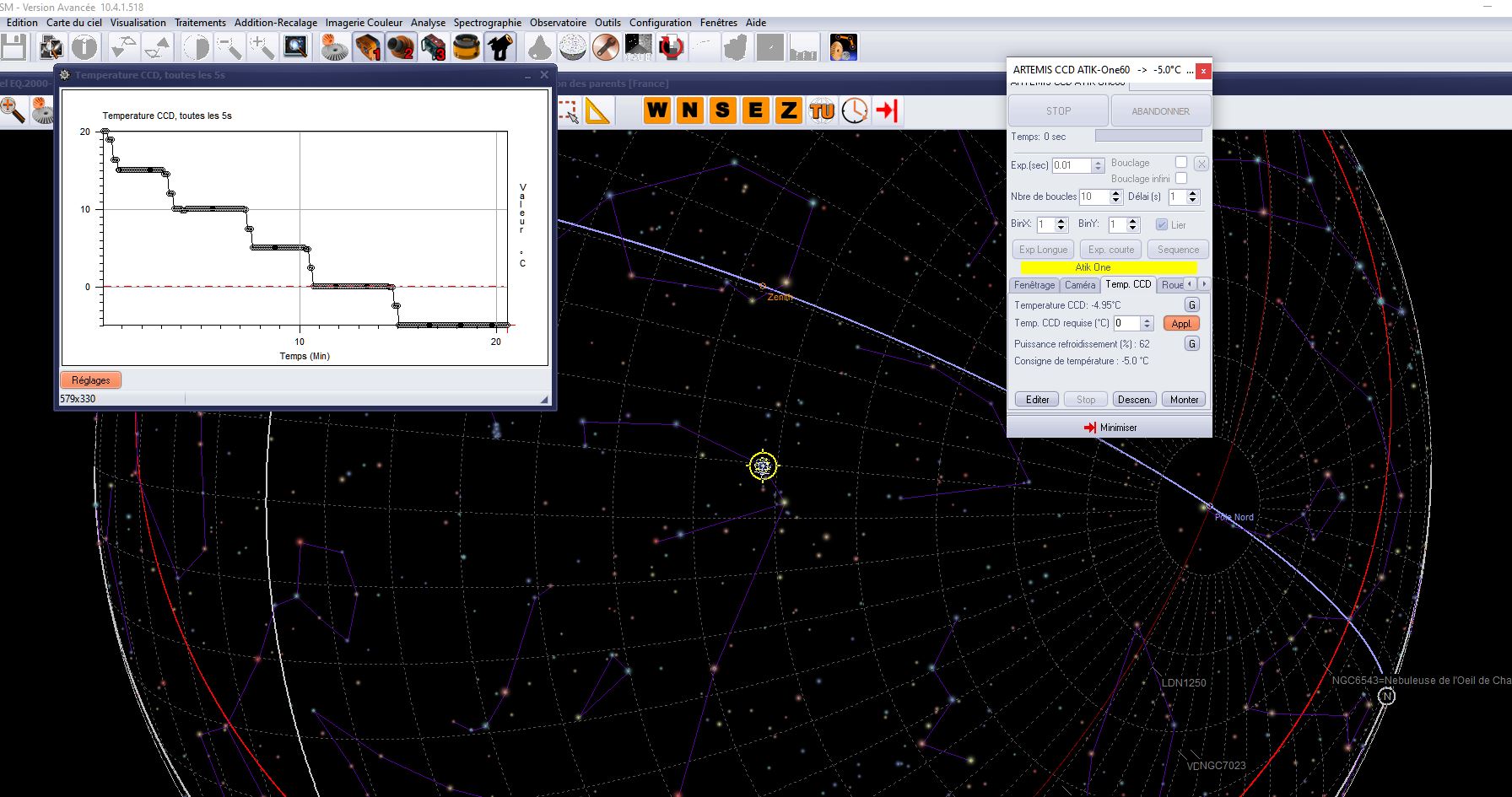Open the camera 3 icon in toolbar
Viewport: 1512px width, 797px height.
click(x=434, y=47)
